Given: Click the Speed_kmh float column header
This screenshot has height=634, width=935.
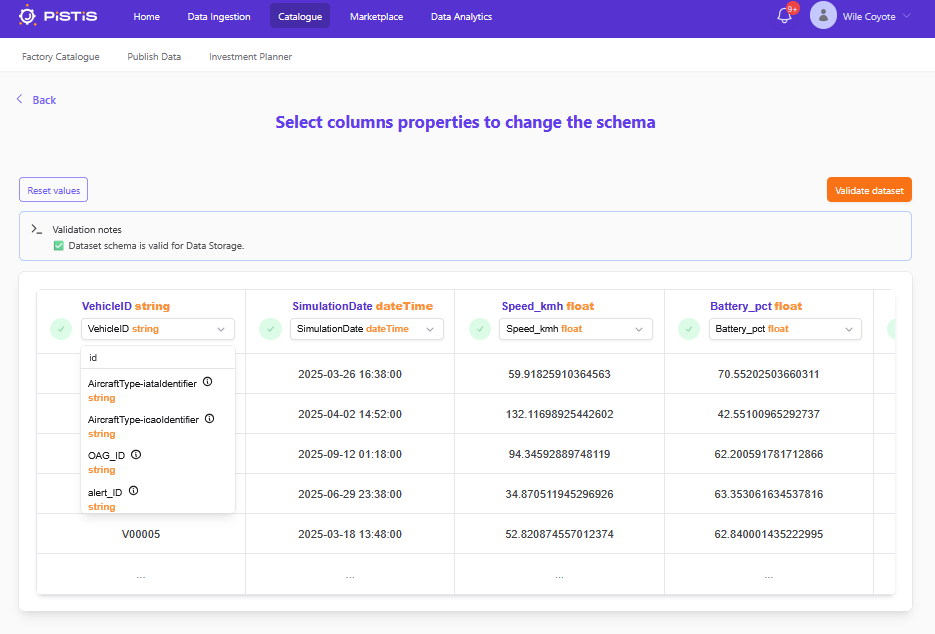Looking at the screenshot, I should coord(548,306).
